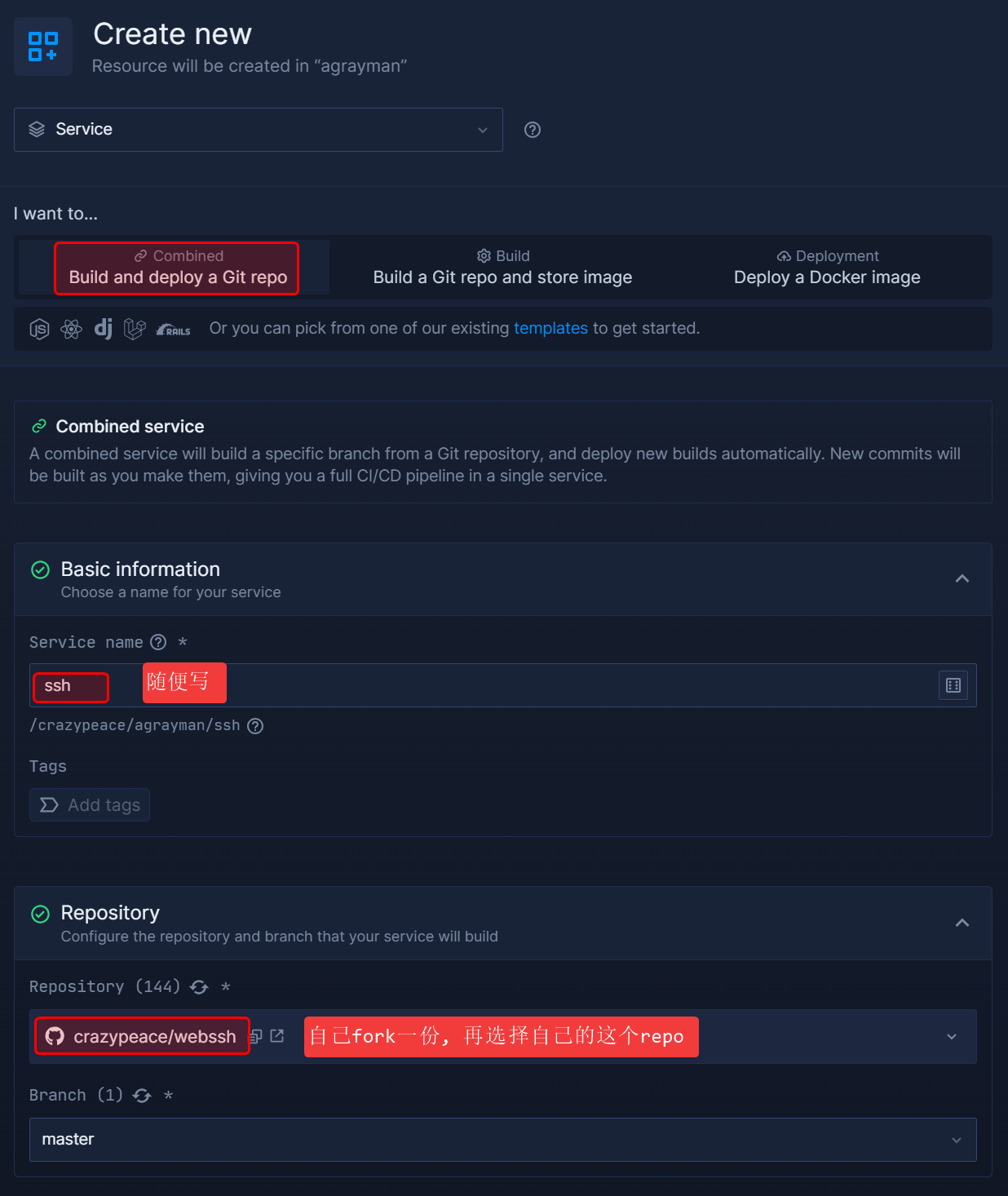Refresh the Repository list
Screen dimensions: 1008x1196
click(x=199, y=987)
